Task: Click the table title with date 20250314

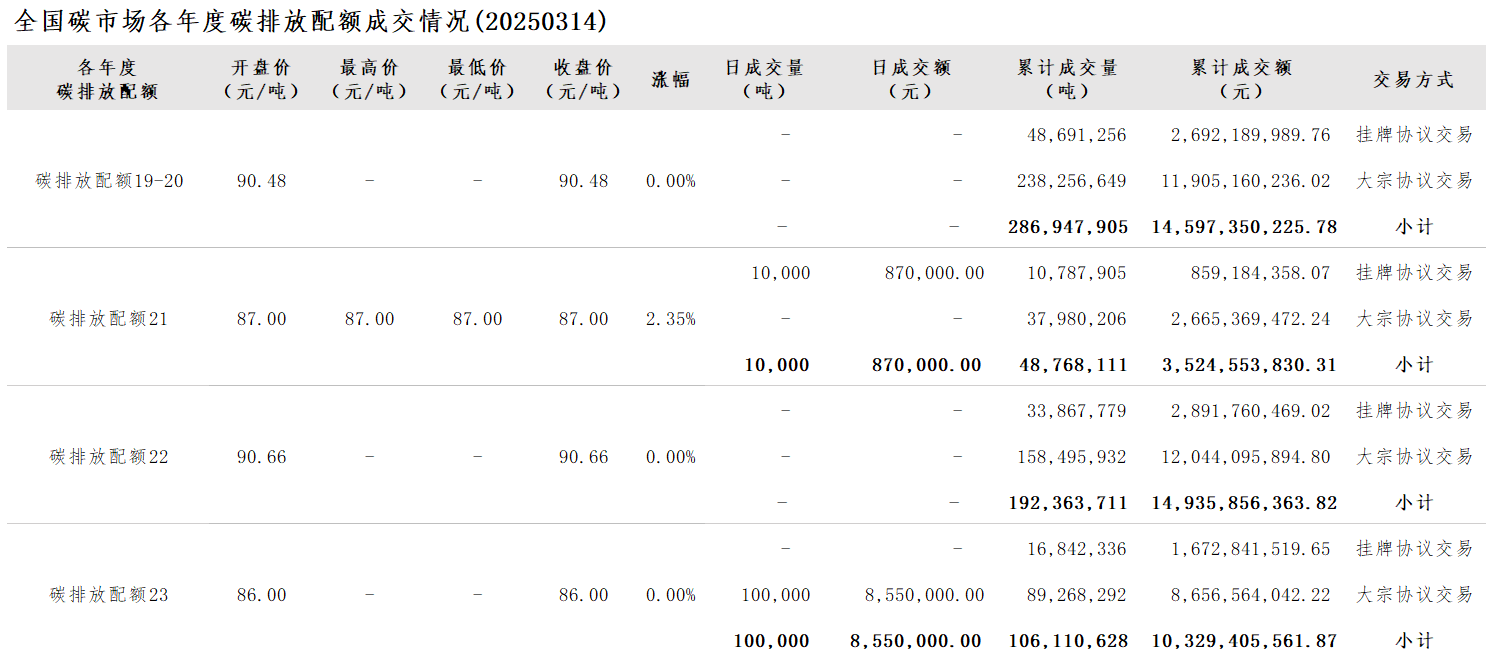Action: (x=311, y=21)
